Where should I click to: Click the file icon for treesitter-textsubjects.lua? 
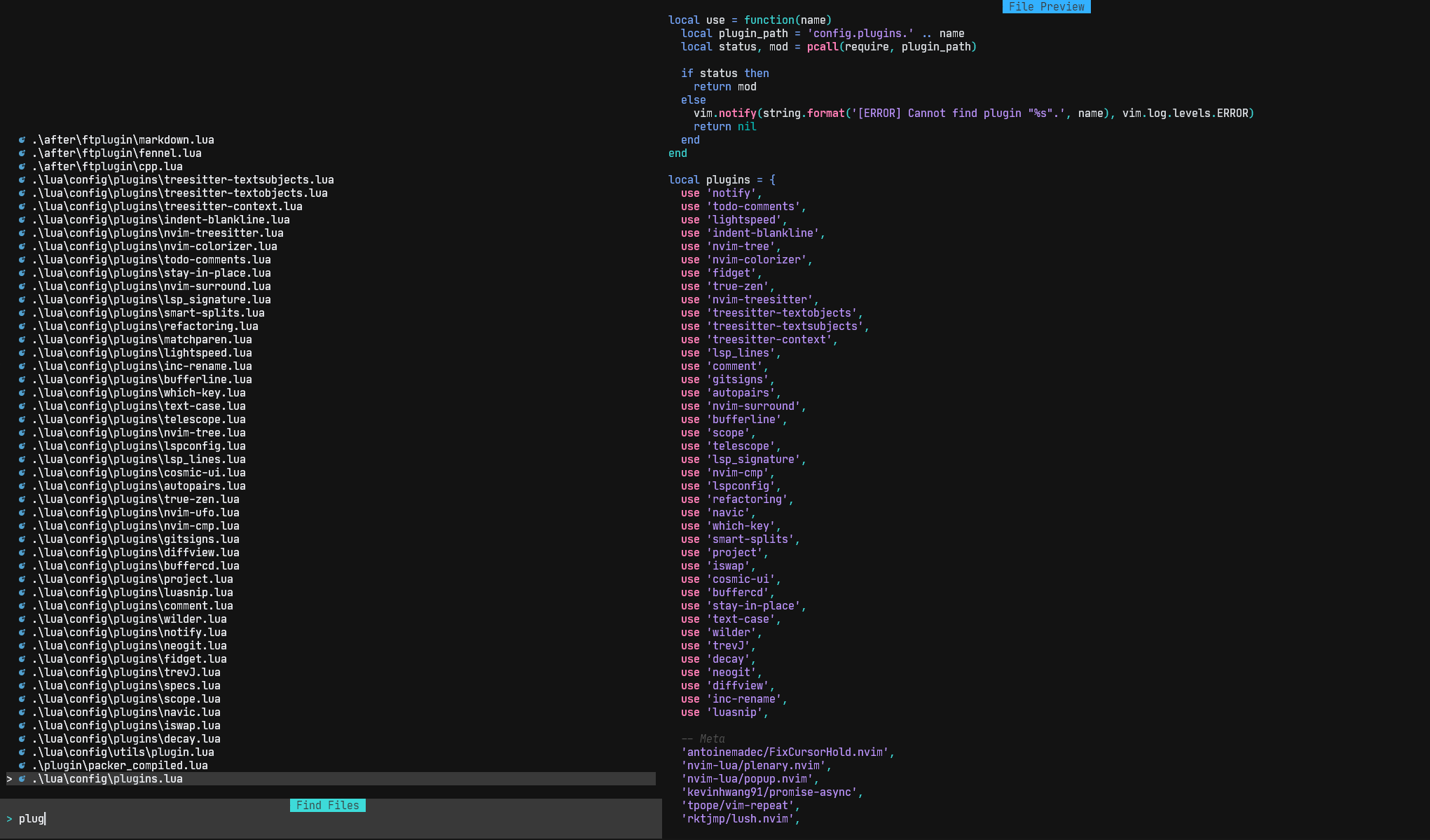(22, 180)
